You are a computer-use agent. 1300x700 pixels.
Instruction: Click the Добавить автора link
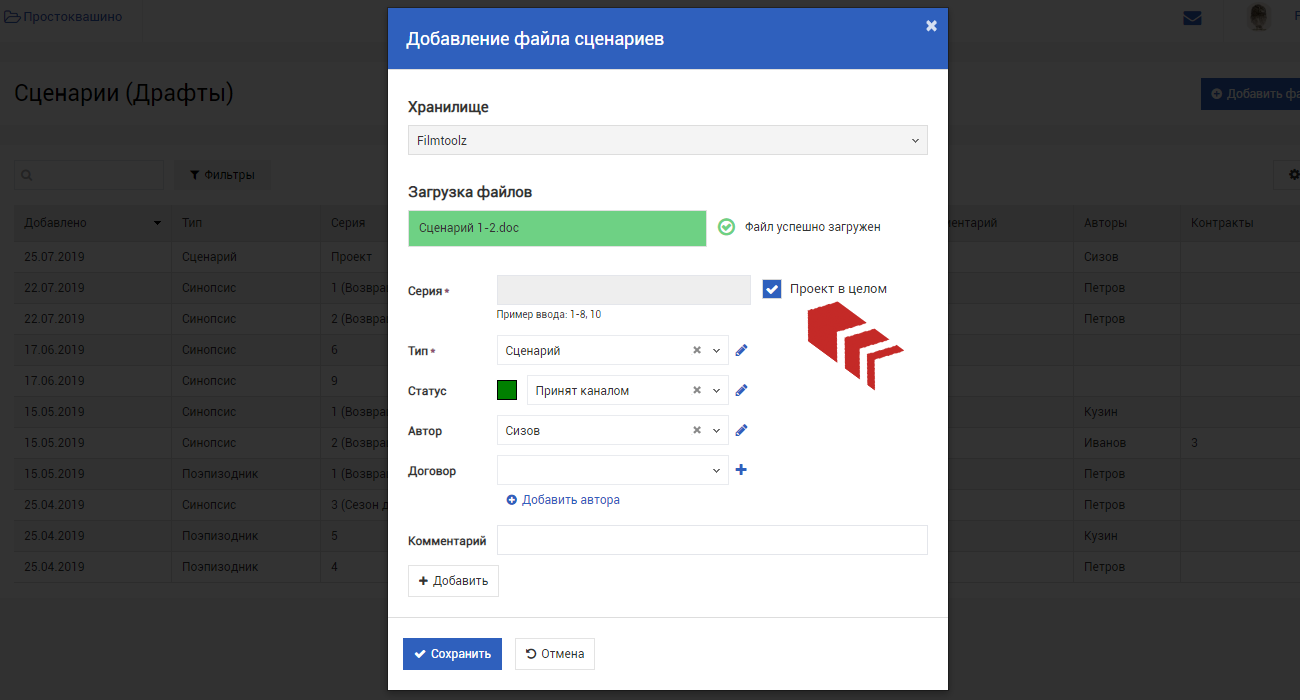click(563, 500)
